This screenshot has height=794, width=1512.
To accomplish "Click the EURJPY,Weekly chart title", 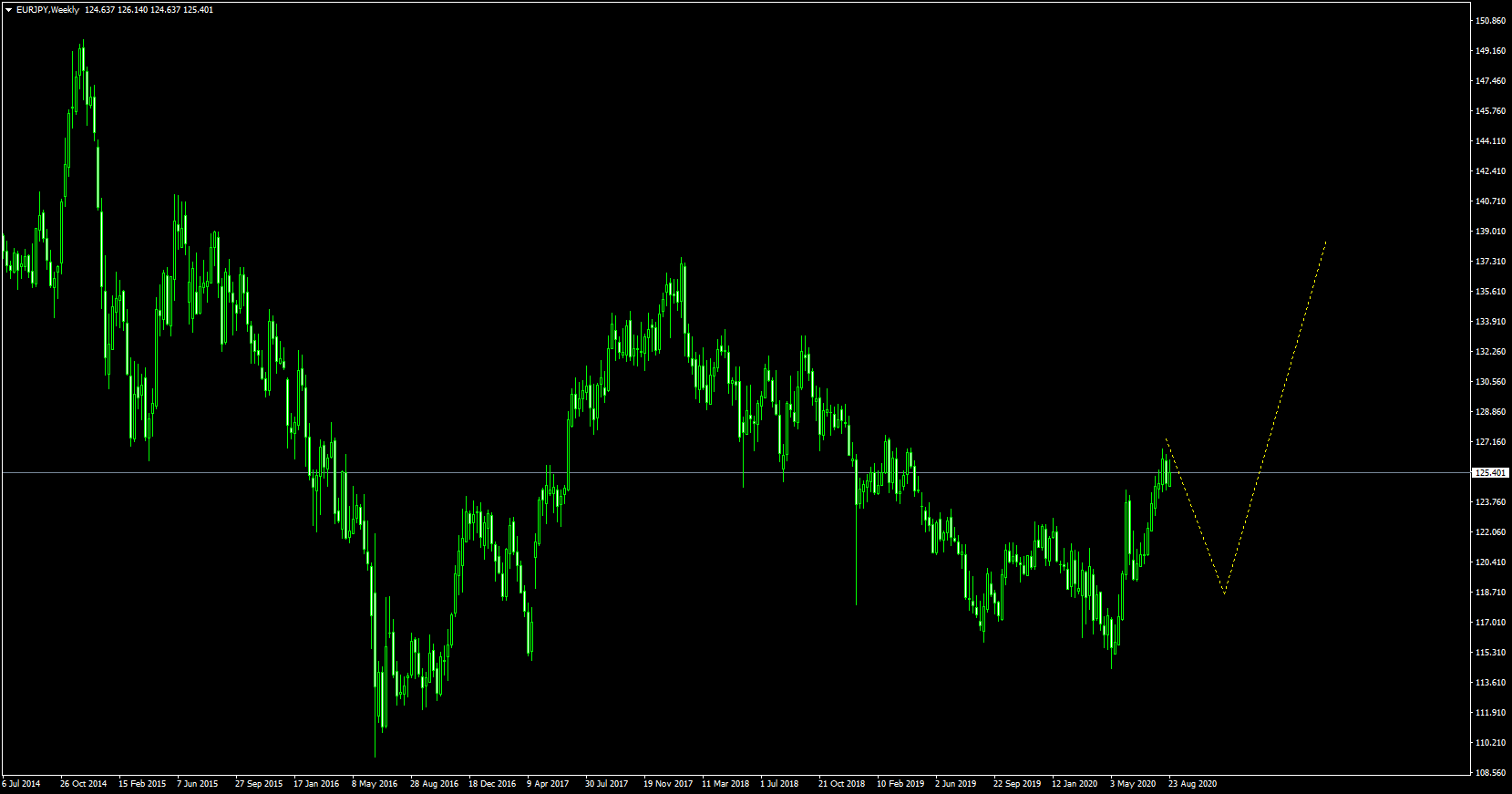I will (48, 10).
